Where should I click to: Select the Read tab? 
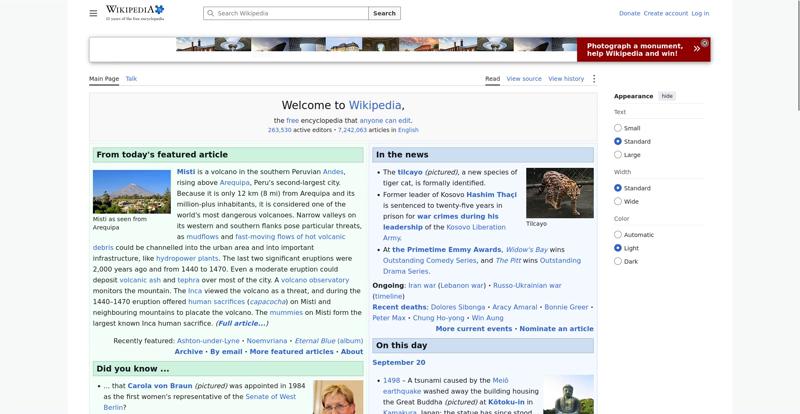pos(492,79)
